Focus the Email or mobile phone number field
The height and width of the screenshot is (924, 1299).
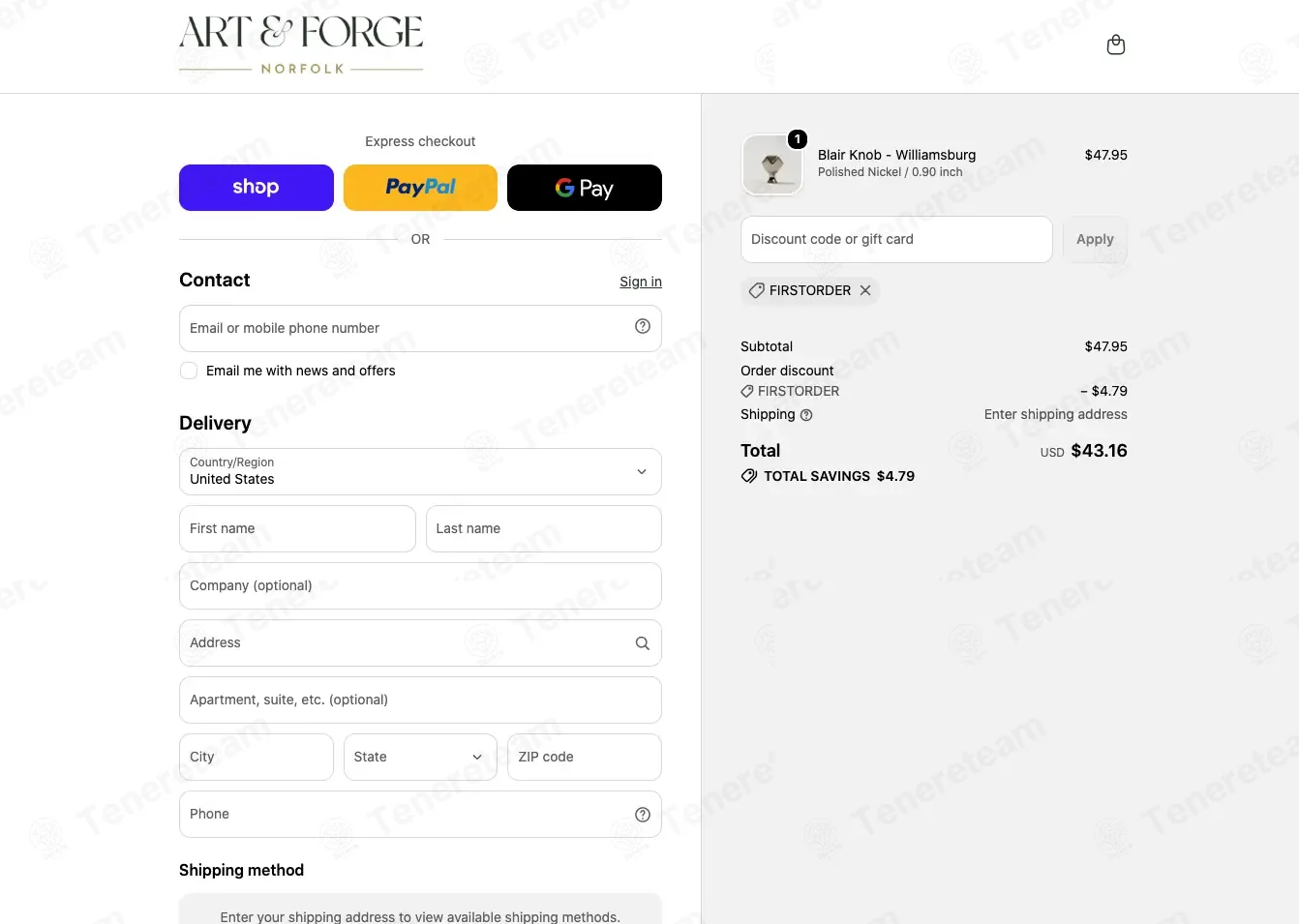pyautogui.click(x=420, y=328)
